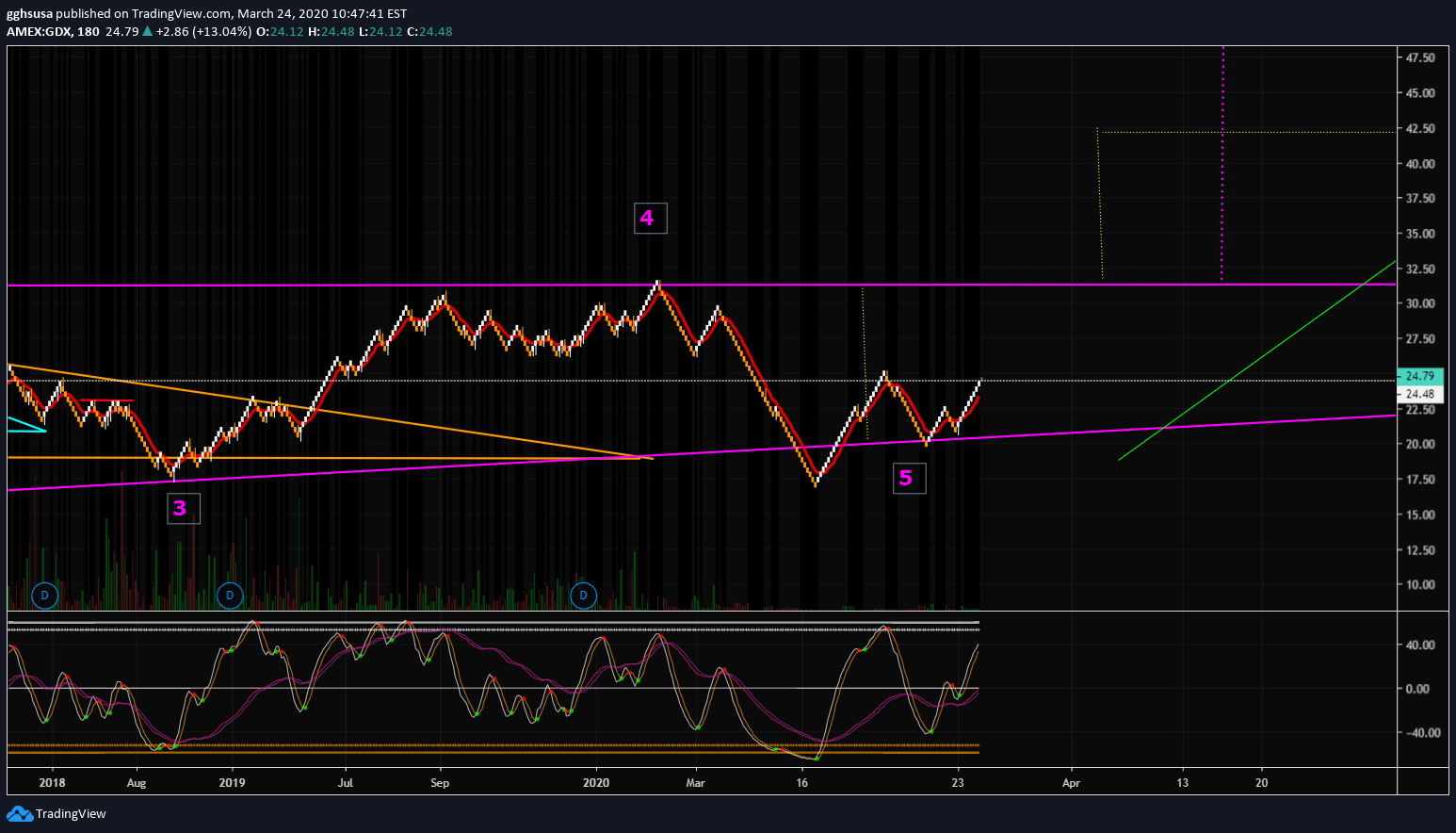Select the wave label 3 box

[x=184, y=509]
